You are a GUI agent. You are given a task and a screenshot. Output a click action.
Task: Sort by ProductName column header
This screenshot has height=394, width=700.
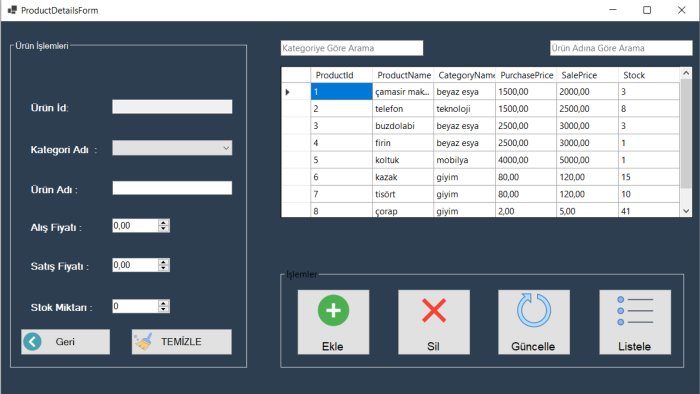coord(403,75)
